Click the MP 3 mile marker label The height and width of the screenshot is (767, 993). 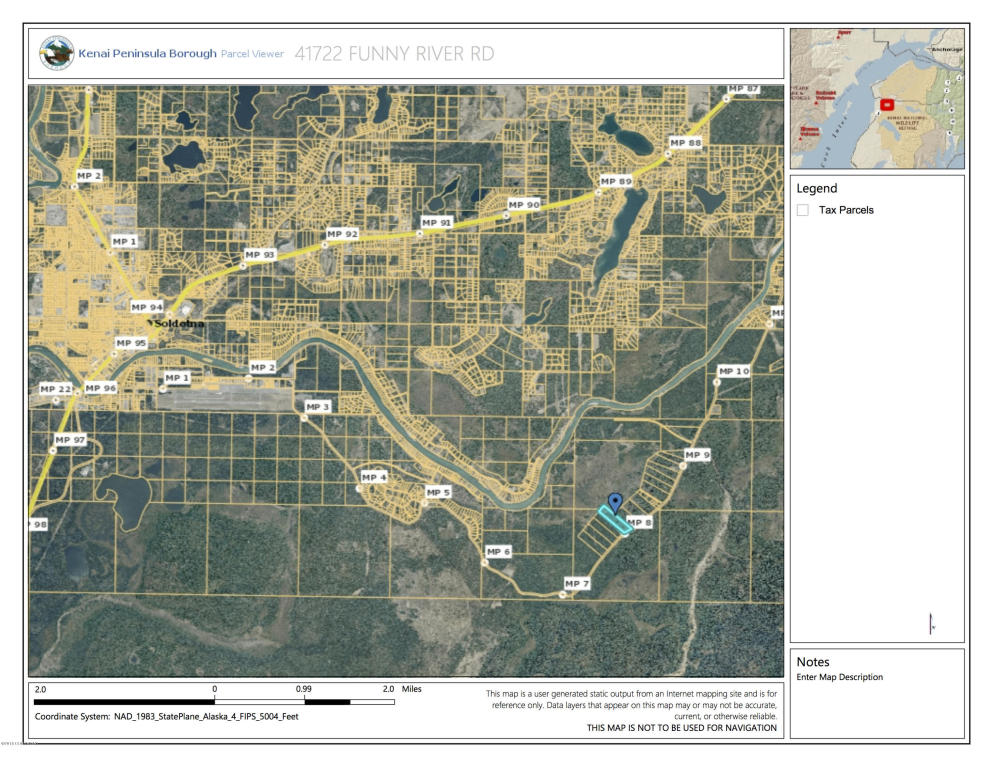coord(317,407)
